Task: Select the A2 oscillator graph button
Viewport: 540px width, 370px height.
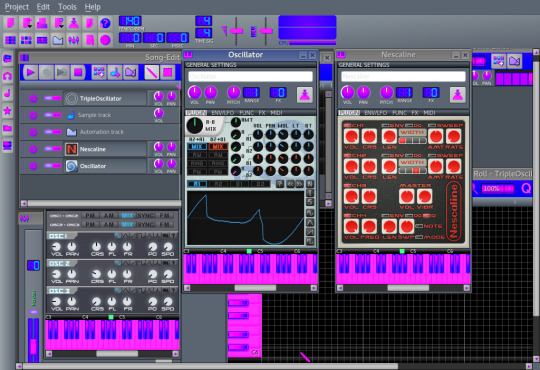Action: [218, 184]
